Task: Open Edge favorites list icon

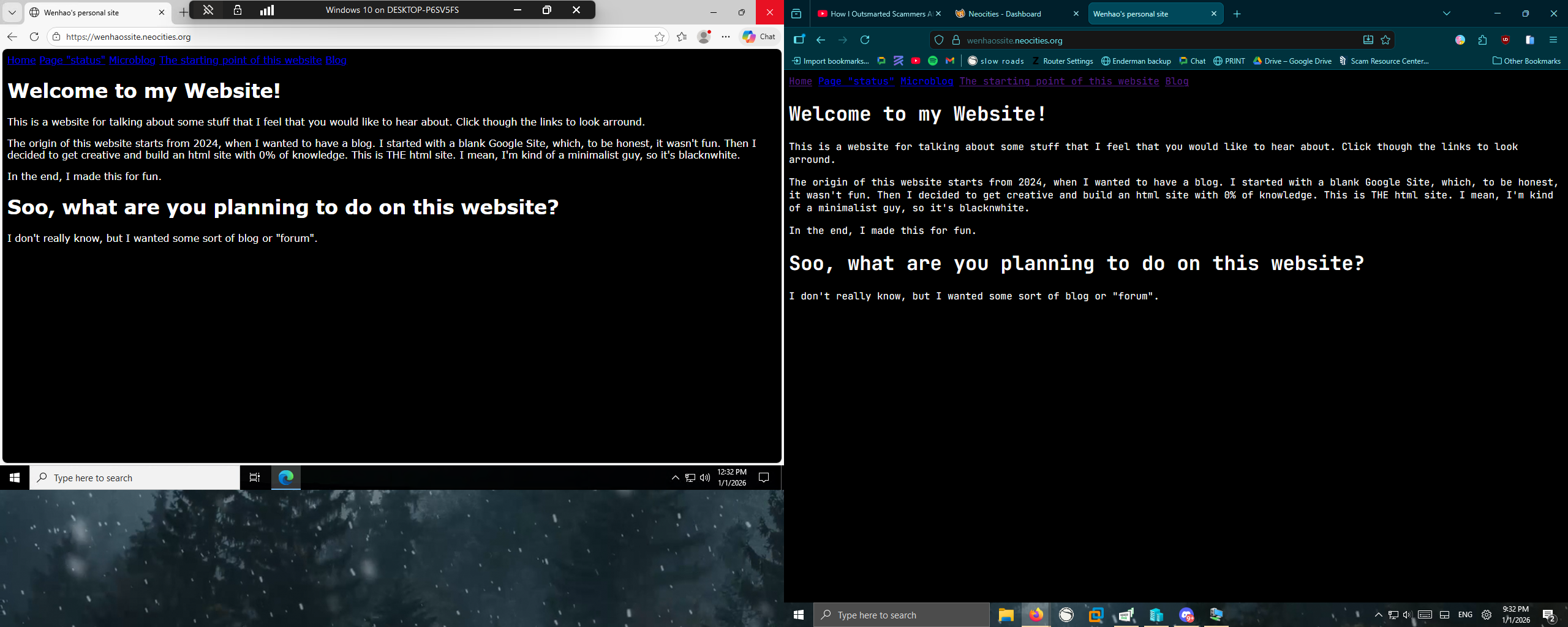Action: coord(682,37)
